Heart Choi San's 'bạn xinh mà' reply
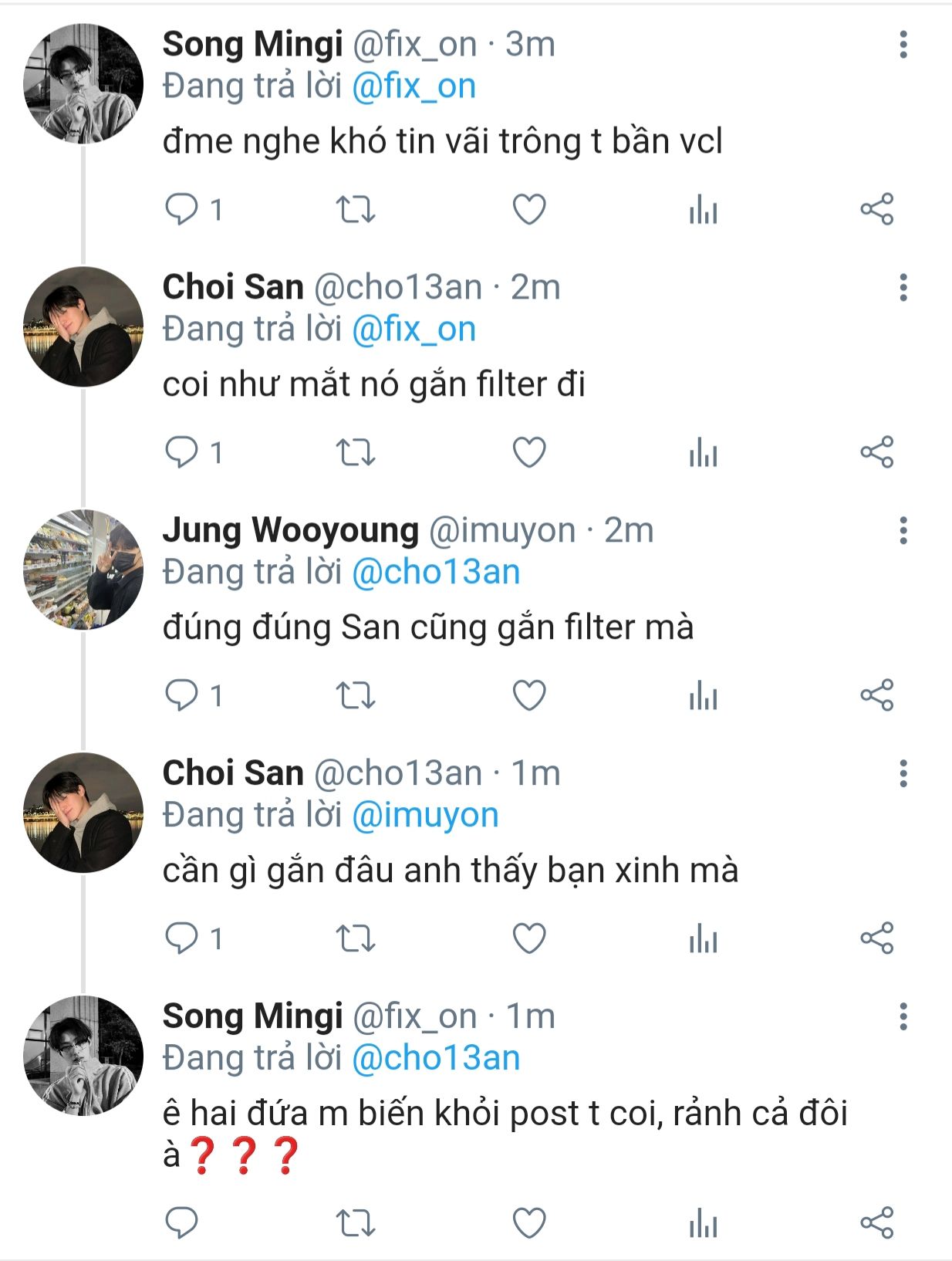 tap(529, 938)
